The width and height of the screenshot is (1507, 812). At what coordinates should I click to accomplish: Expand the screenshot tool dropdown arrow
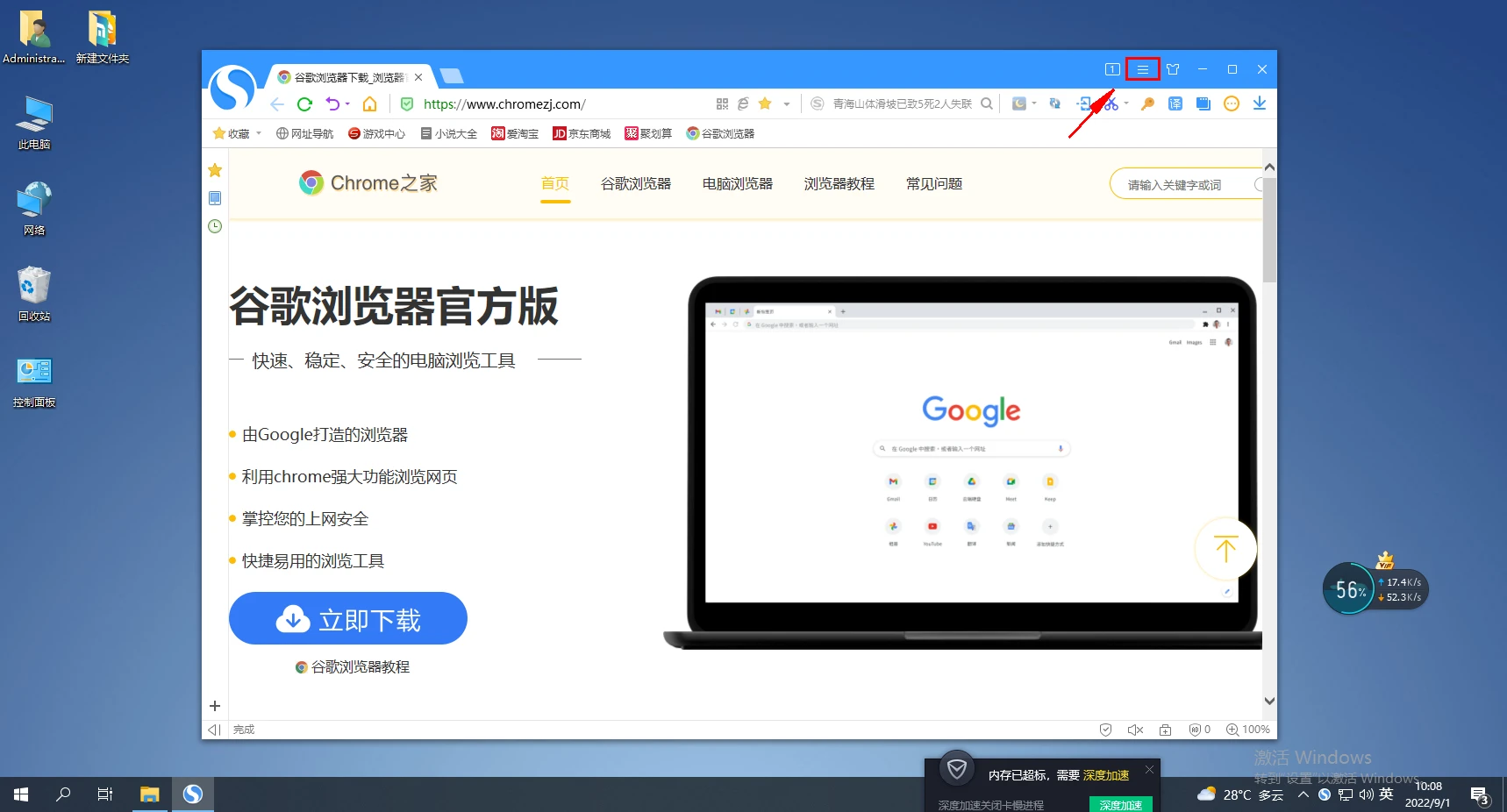pyautogui.click(x=1126, y=103)
